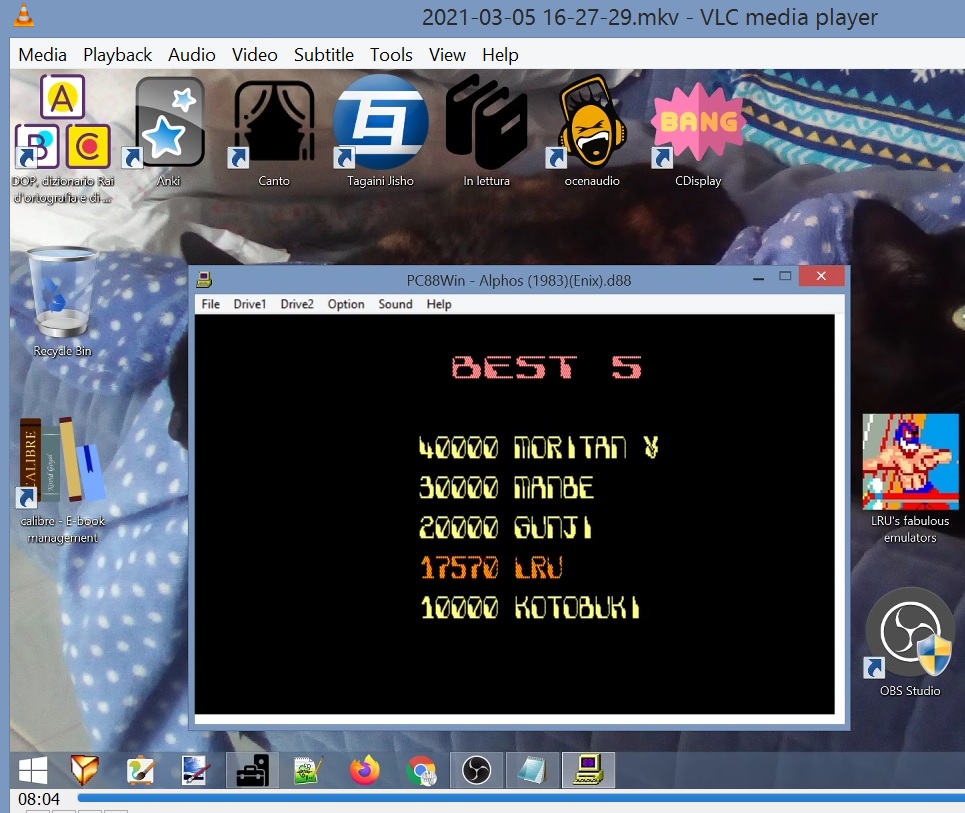This screenshot has width=965, height=813.
Task: Expand the Audio menu
Action: click(191, 55)
